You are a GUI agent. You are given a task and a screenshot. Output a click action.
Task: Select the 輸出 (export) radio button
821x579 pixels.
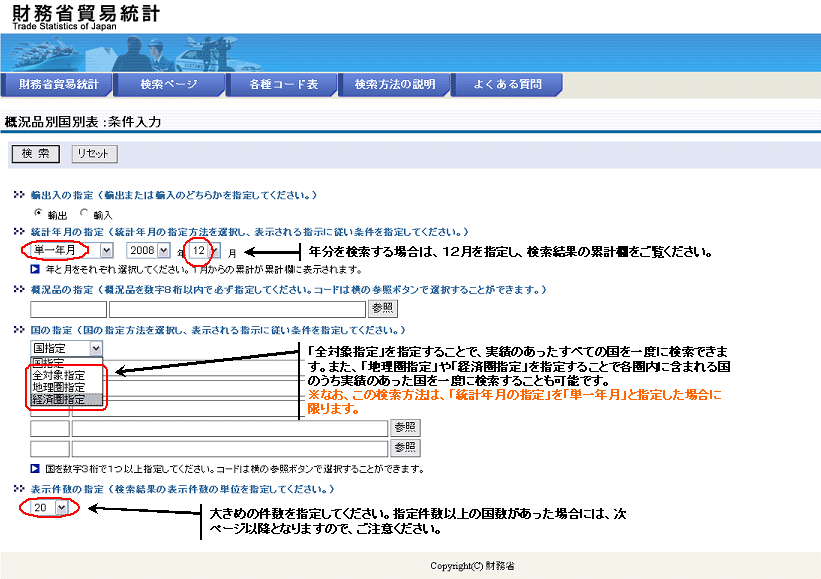point(39,214)
